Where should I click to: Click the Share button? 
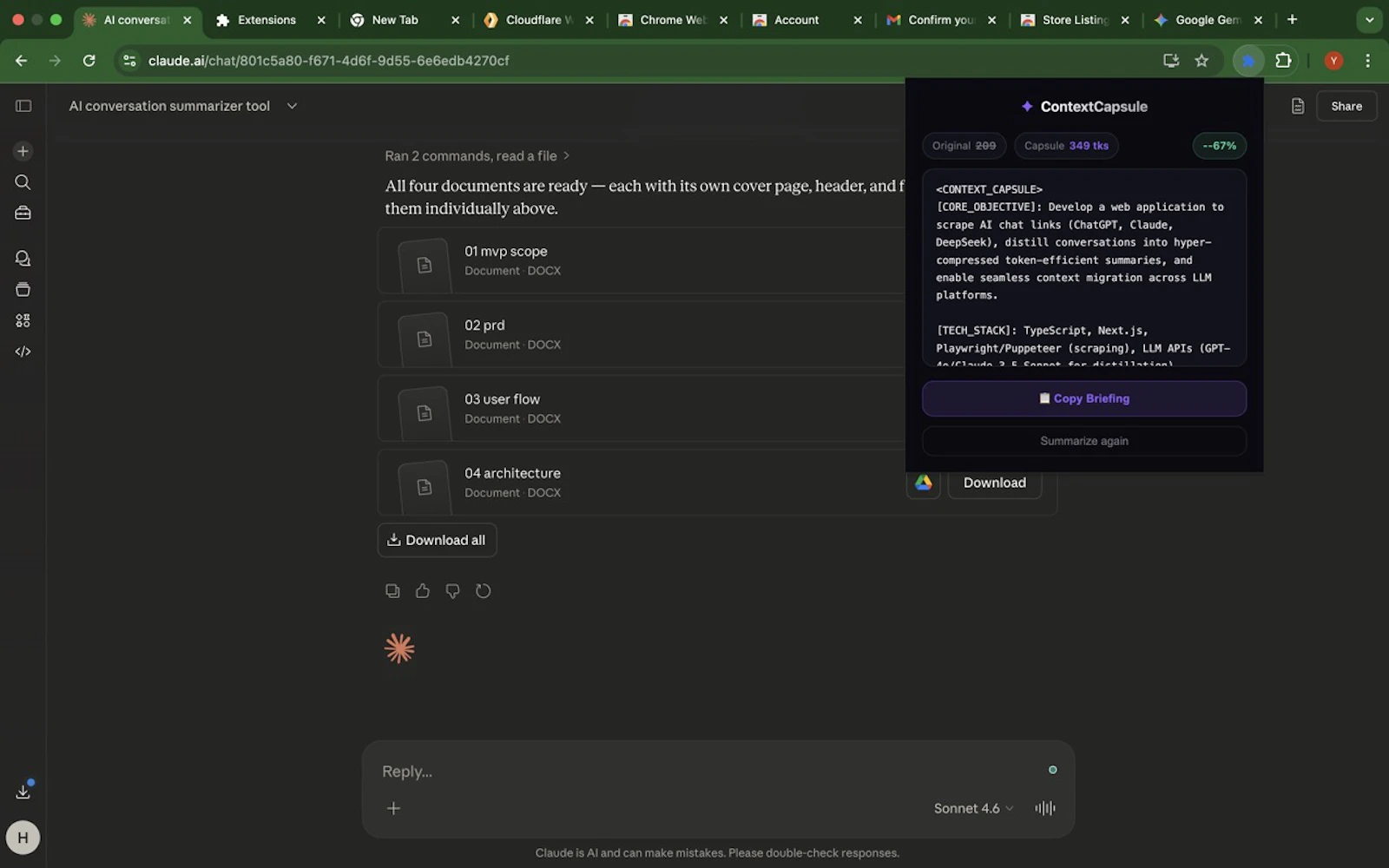(1346, 106)
